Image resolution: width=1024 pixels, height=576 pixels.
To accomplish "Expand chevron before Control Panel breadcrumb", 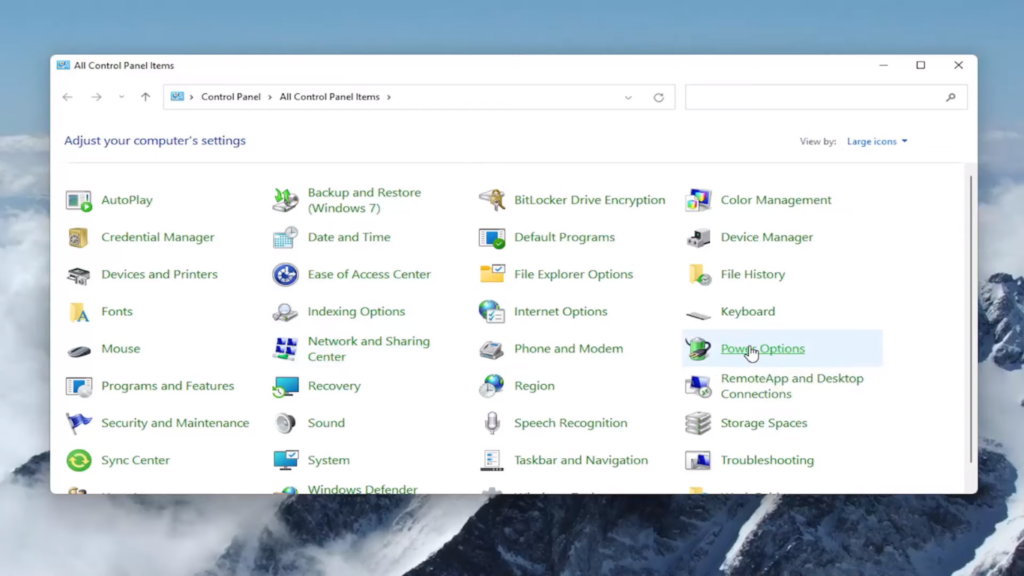I will 191,97.
